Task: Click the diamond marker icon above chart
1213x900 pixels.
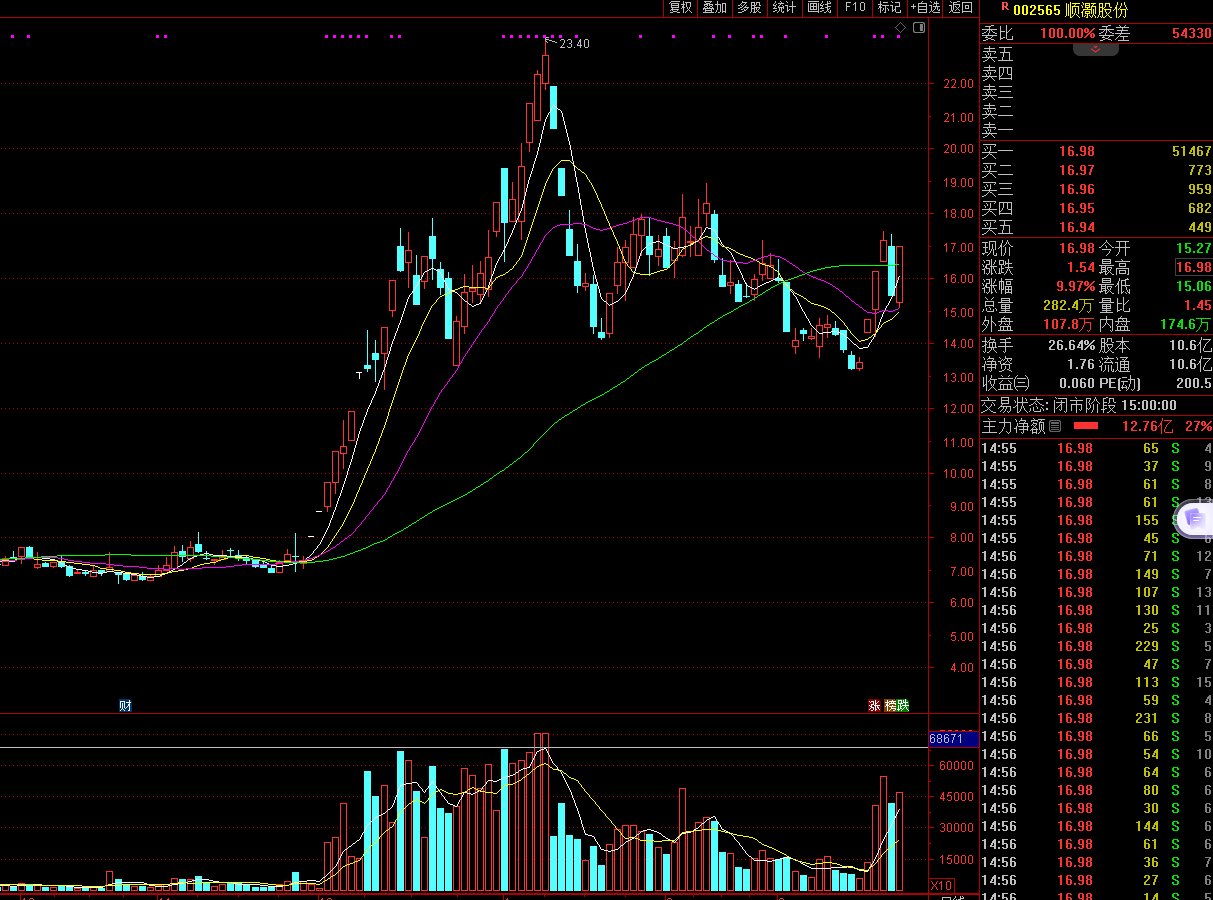Action: 900,28
